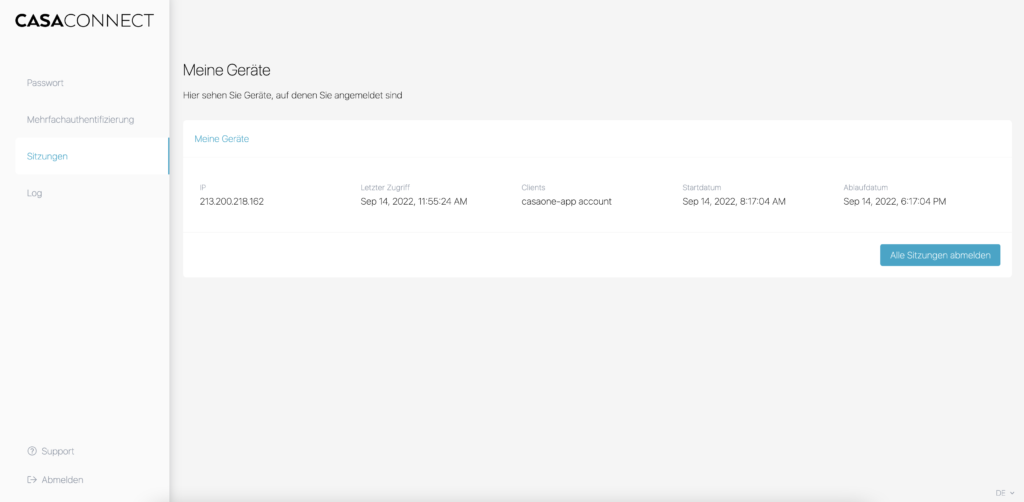
Task: Expand the chevron next to DE
Action: (1012, 493)
